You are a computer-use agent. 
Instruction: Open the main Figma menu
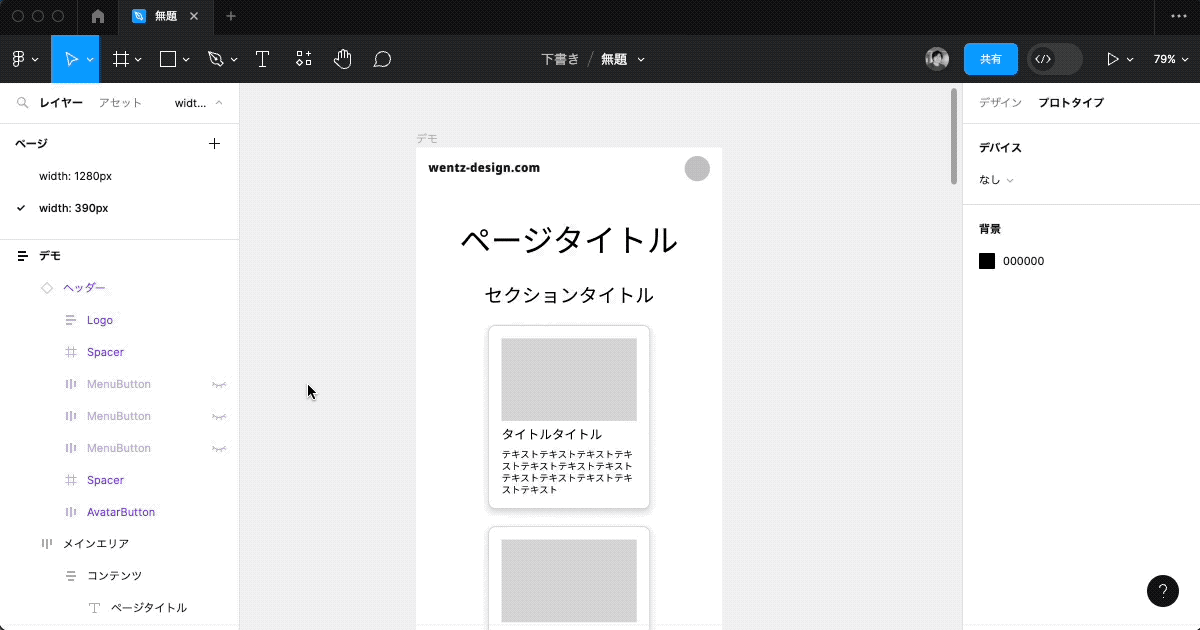point(18,59)
